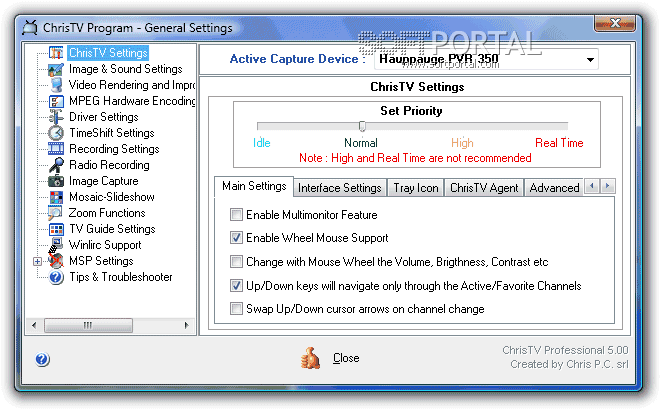
Task: Expand the MSP Settings tree node
Action: pyautogui.click(x=38, y=261)
